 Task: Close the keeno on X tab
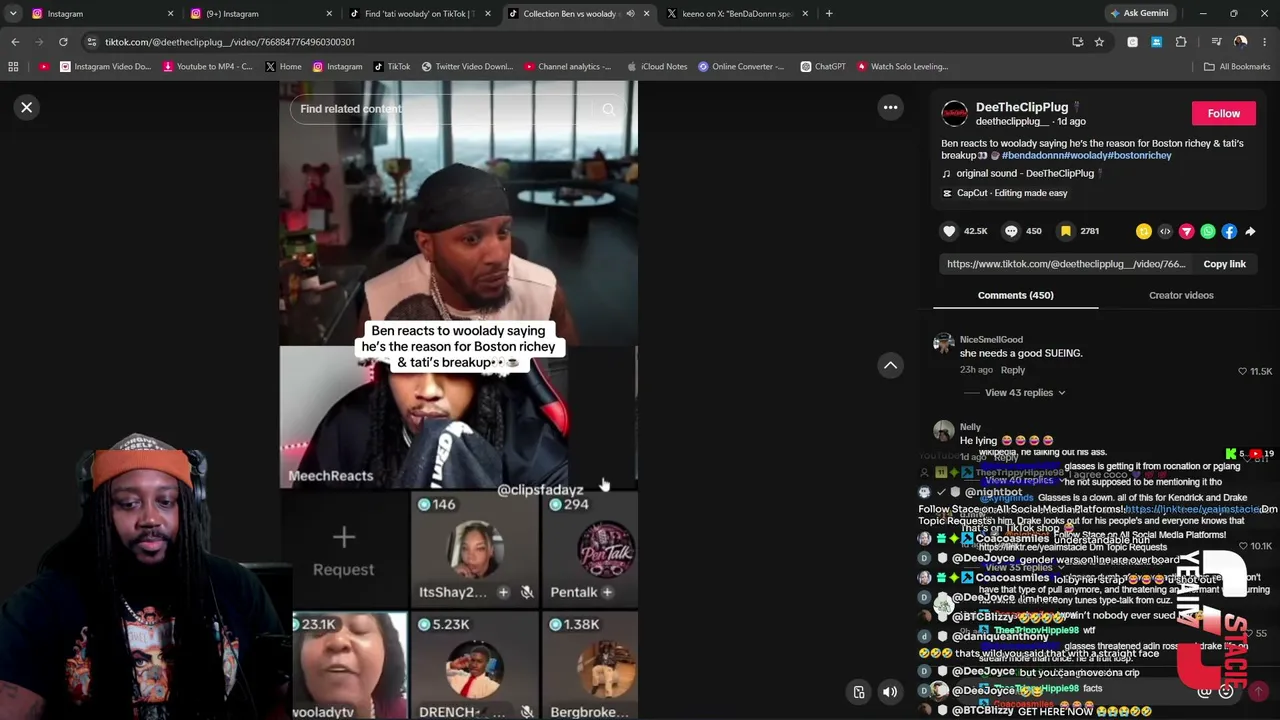pos(805,14)
